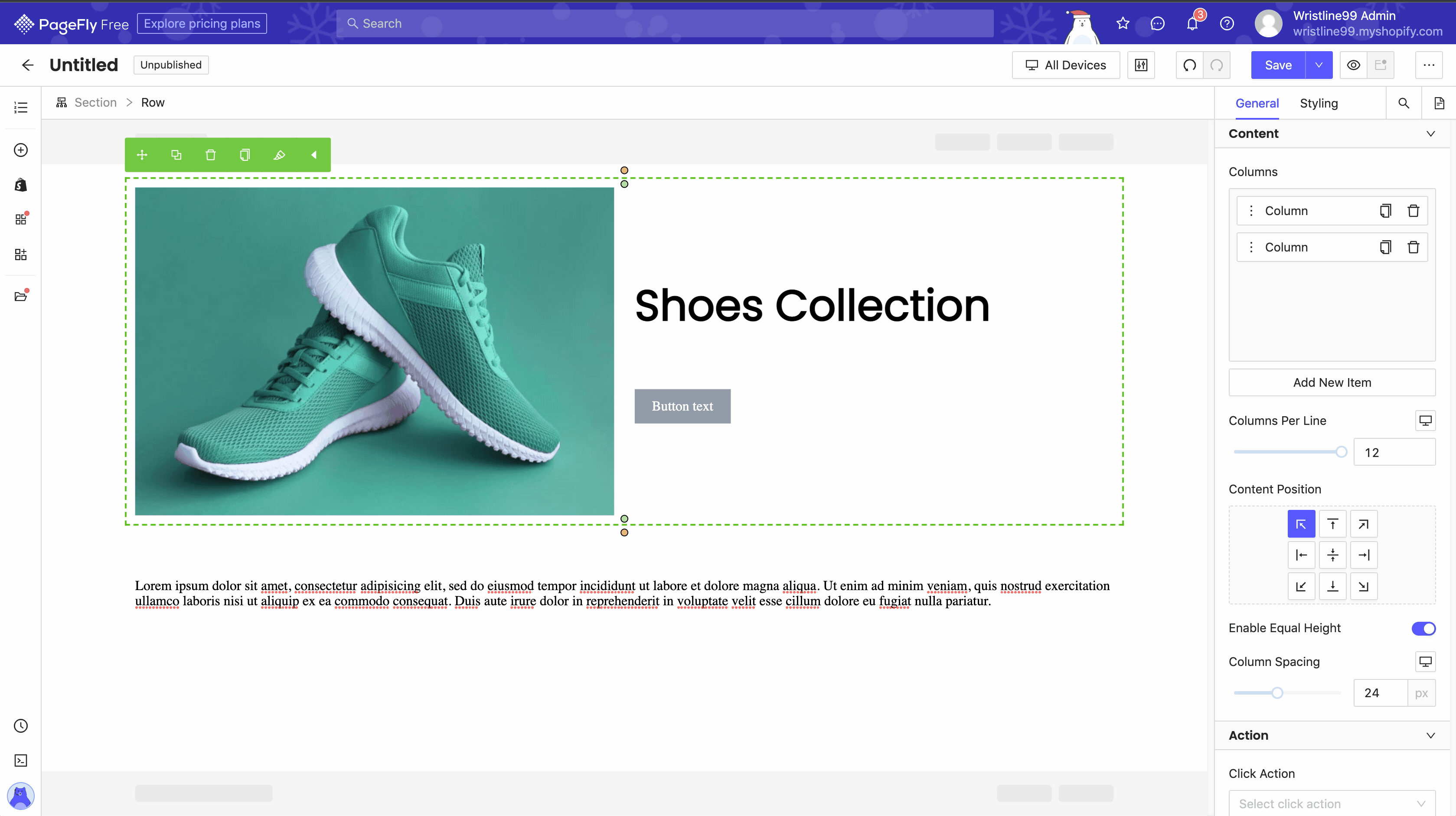Click the Column Spacing value field
Image resolution: width=1456 pixels, height=816 pixels.
[x=1380, y=693]
